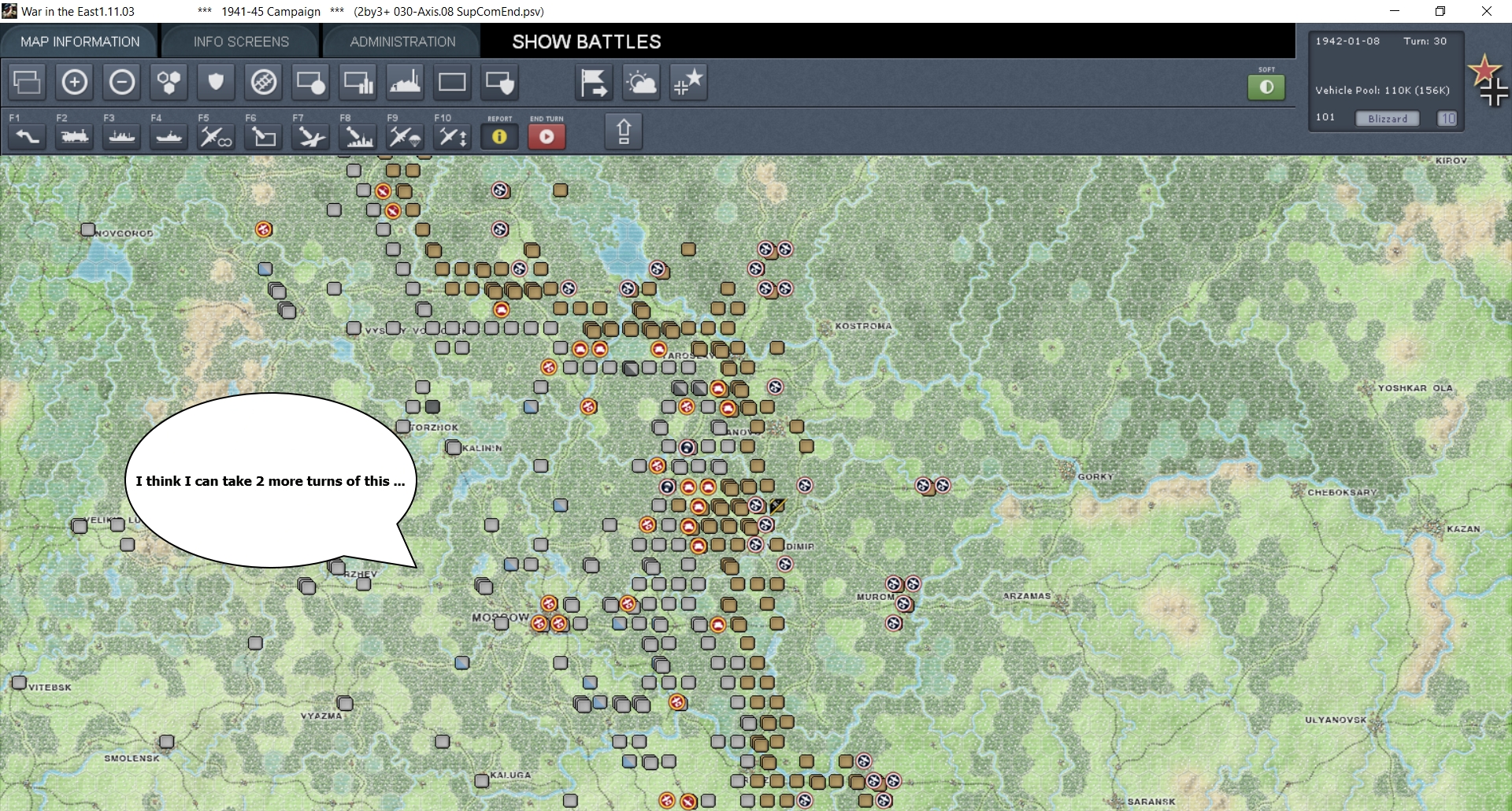
Task: Select F2 rail move mode icon
Action: point(75,136)
